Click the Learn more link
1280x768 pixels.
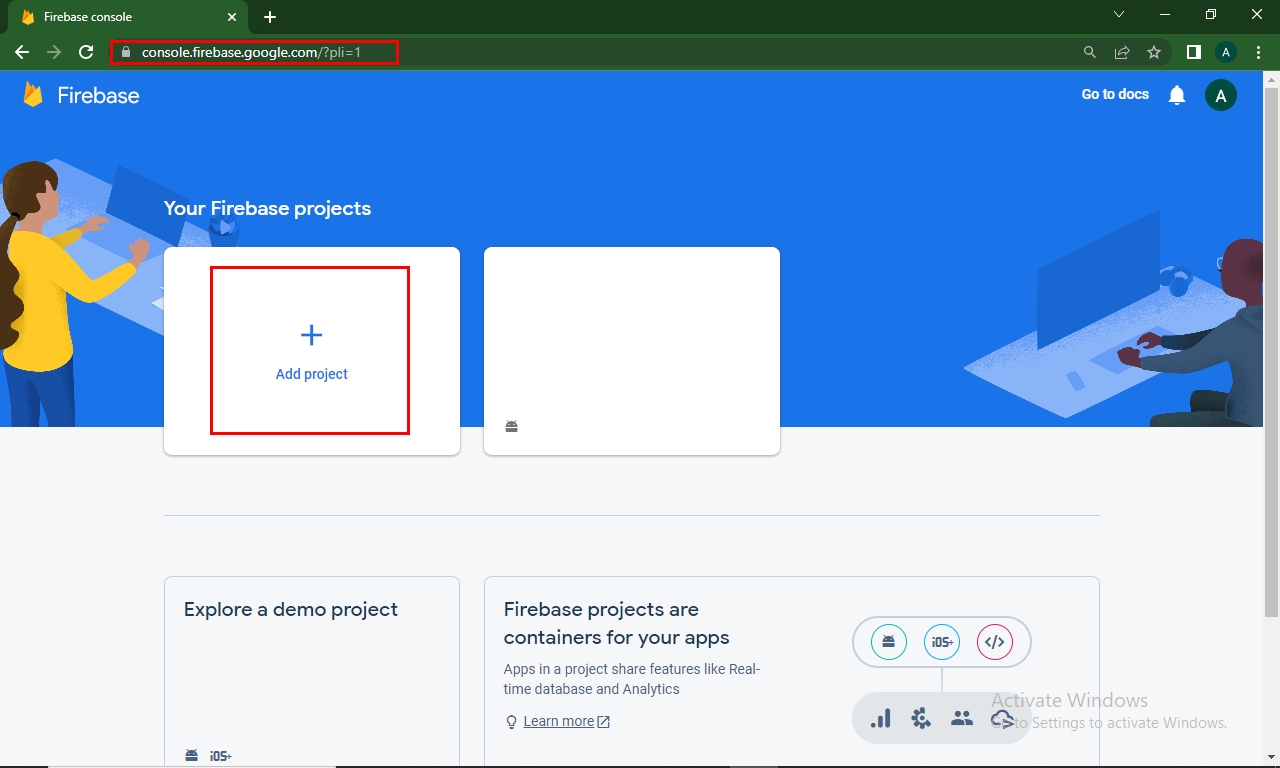[x=558, y=721]
